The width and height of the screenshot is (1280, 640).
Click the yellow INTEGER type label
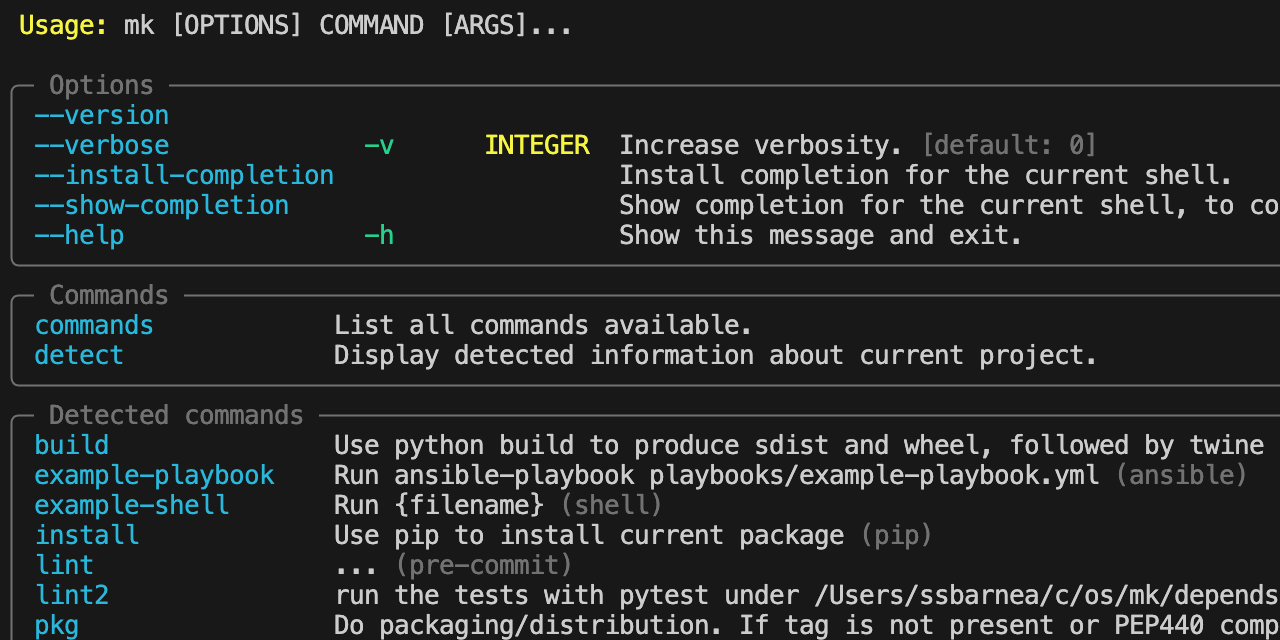click(x=537, y=146)
